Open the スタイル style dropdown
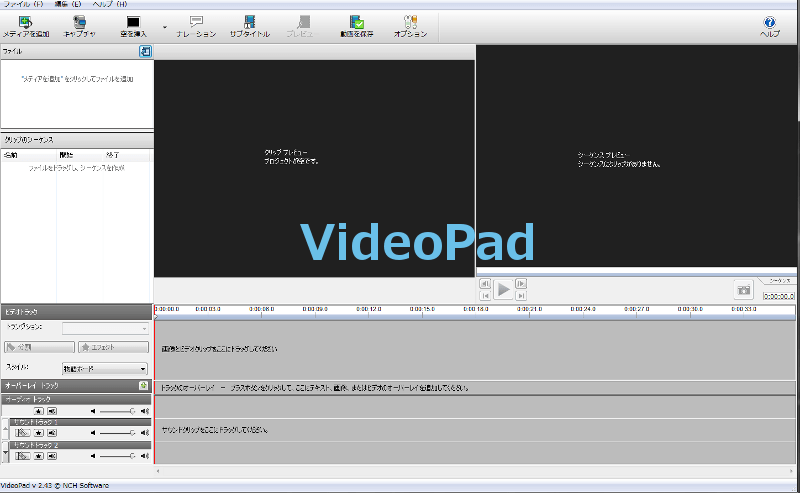 click(x=105, y=368)
